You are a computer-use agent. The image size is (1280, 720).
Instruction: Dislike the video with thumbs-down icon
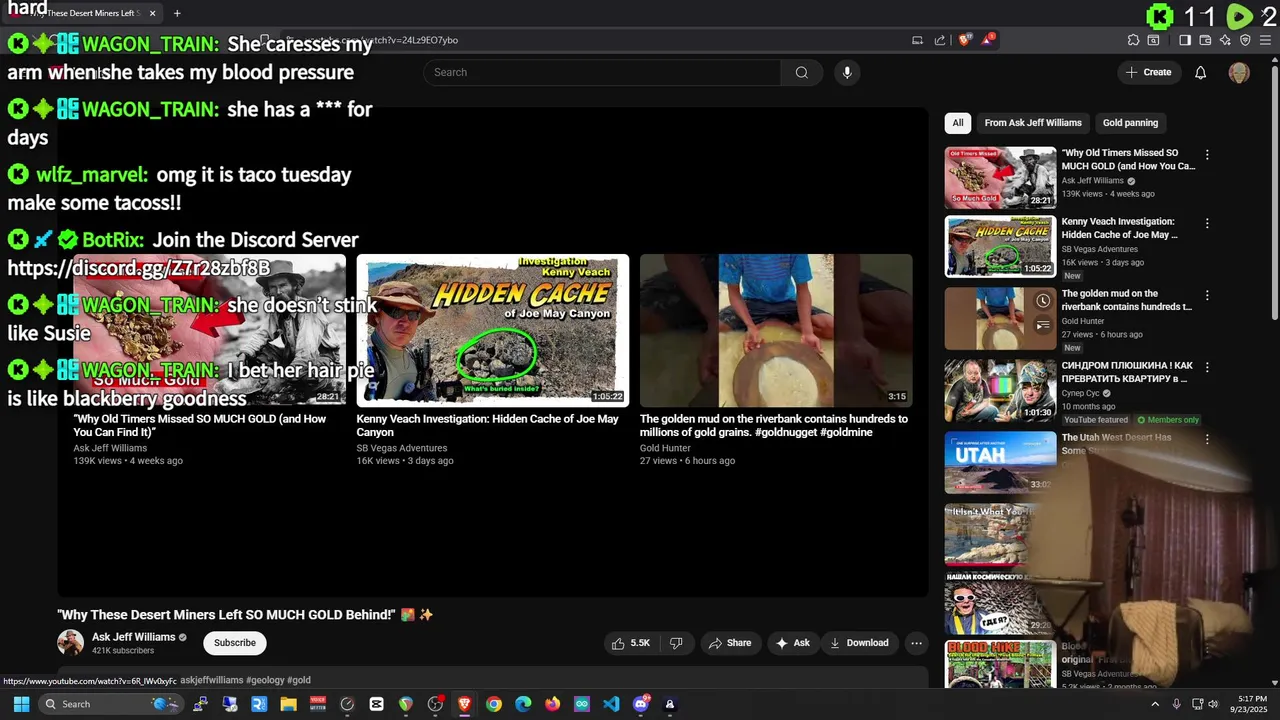tap(676, 643)
